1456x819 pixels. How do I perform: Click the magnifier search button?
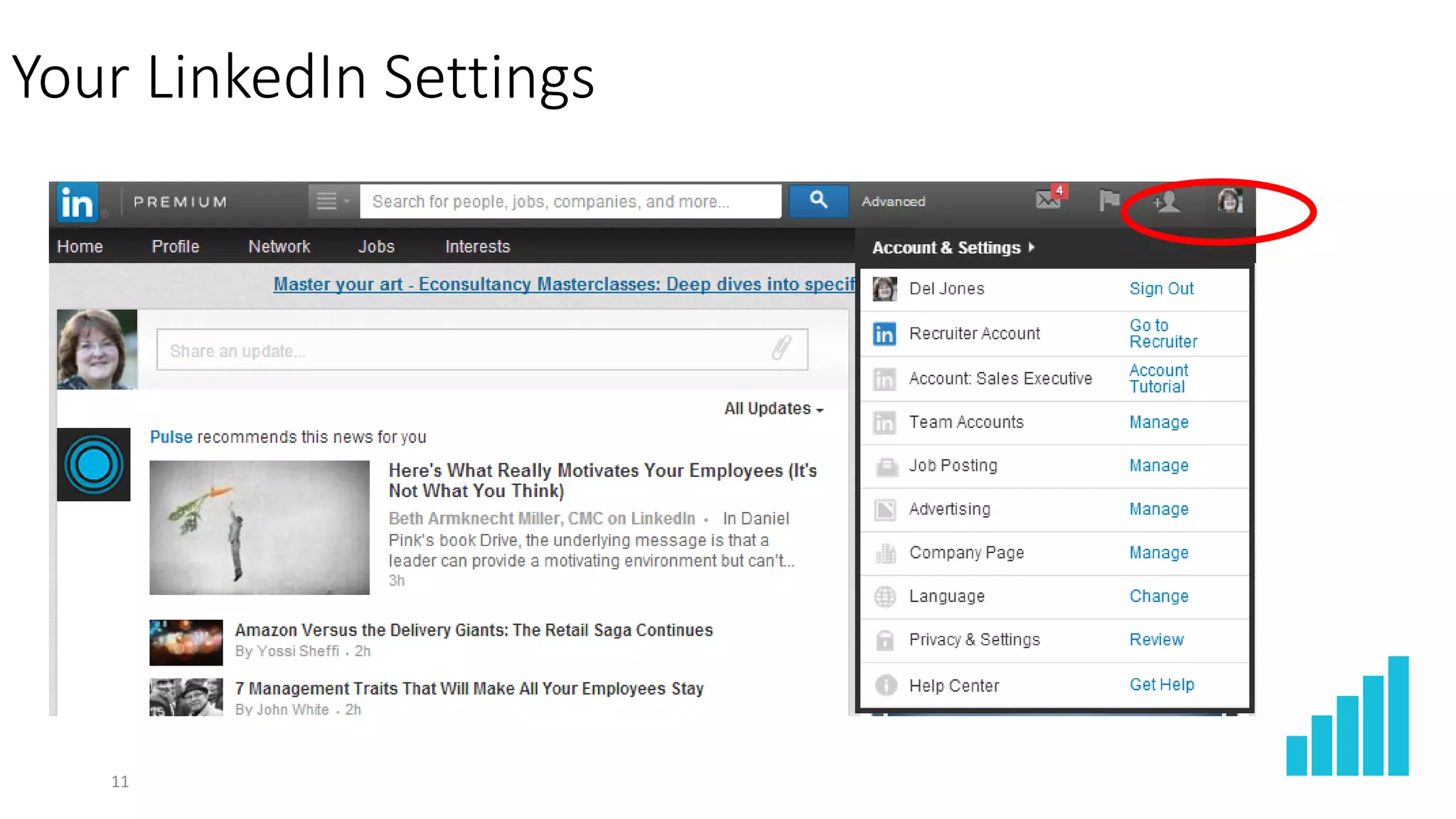click(x=818, y=201)
